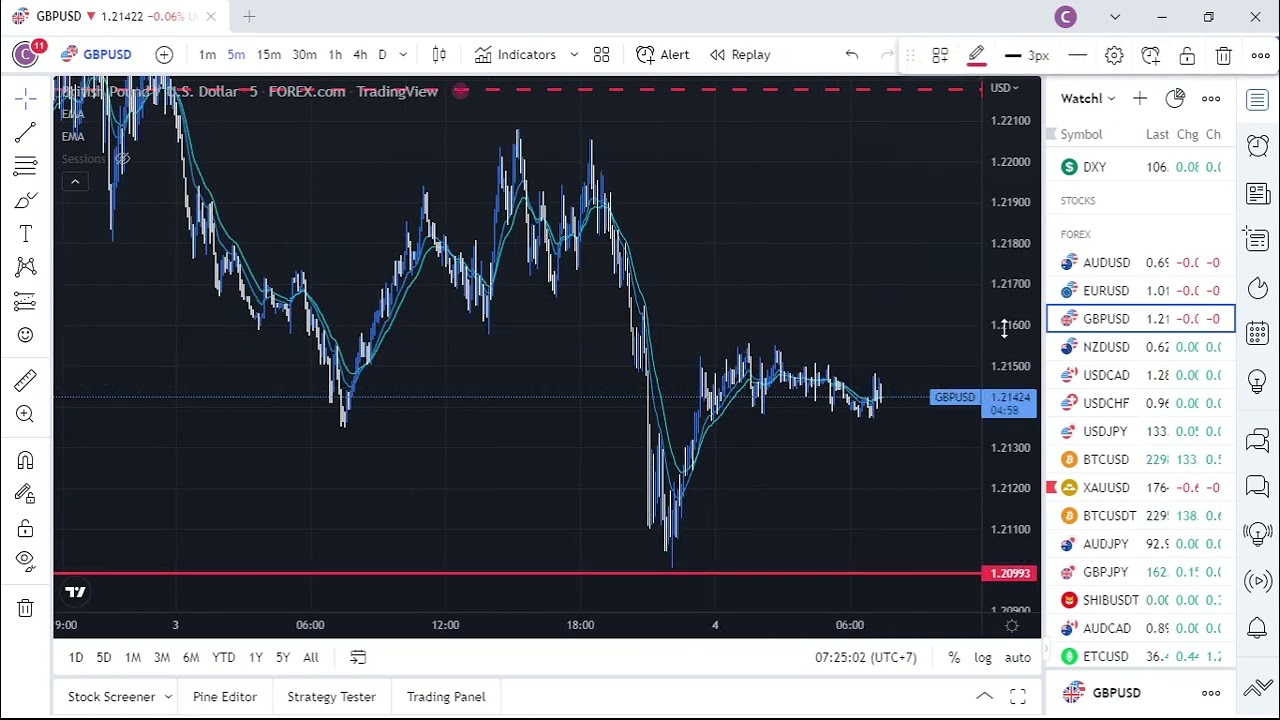Change line color with pencil swatch
The height and width of the screenshot is (720, 1280).
(x=977, y=56)
